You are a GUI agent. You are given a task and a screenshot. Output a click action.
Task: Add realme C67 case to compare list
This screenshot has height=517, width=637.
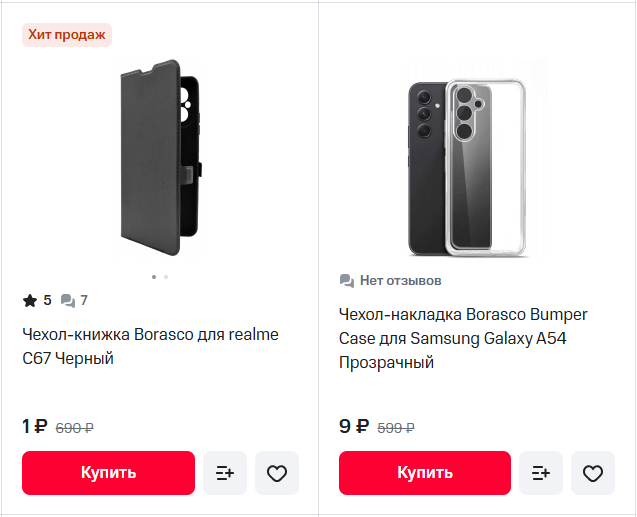(x=225, y=473)
